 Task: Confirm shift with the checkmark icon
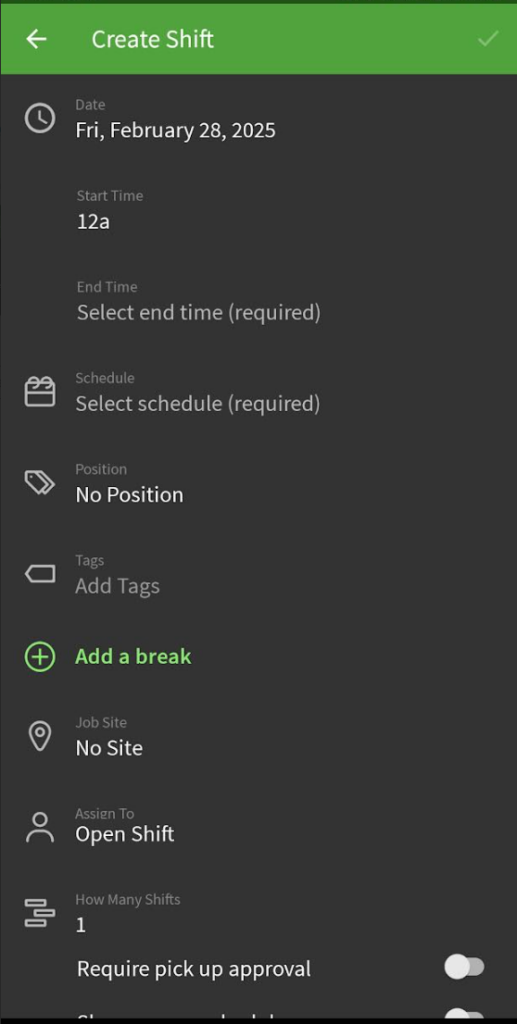(x=488, y=39)
